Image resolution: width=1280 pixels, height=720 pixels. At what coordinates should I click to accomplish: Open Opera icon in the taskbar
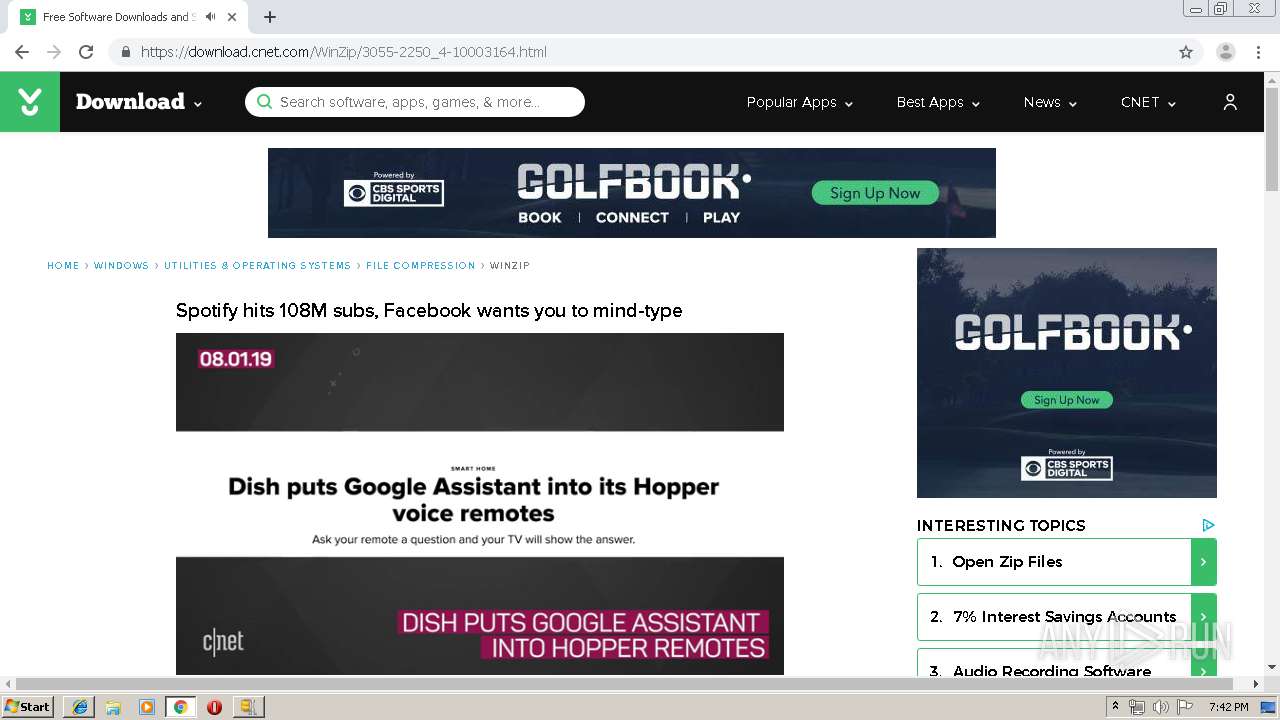point(214,707)
